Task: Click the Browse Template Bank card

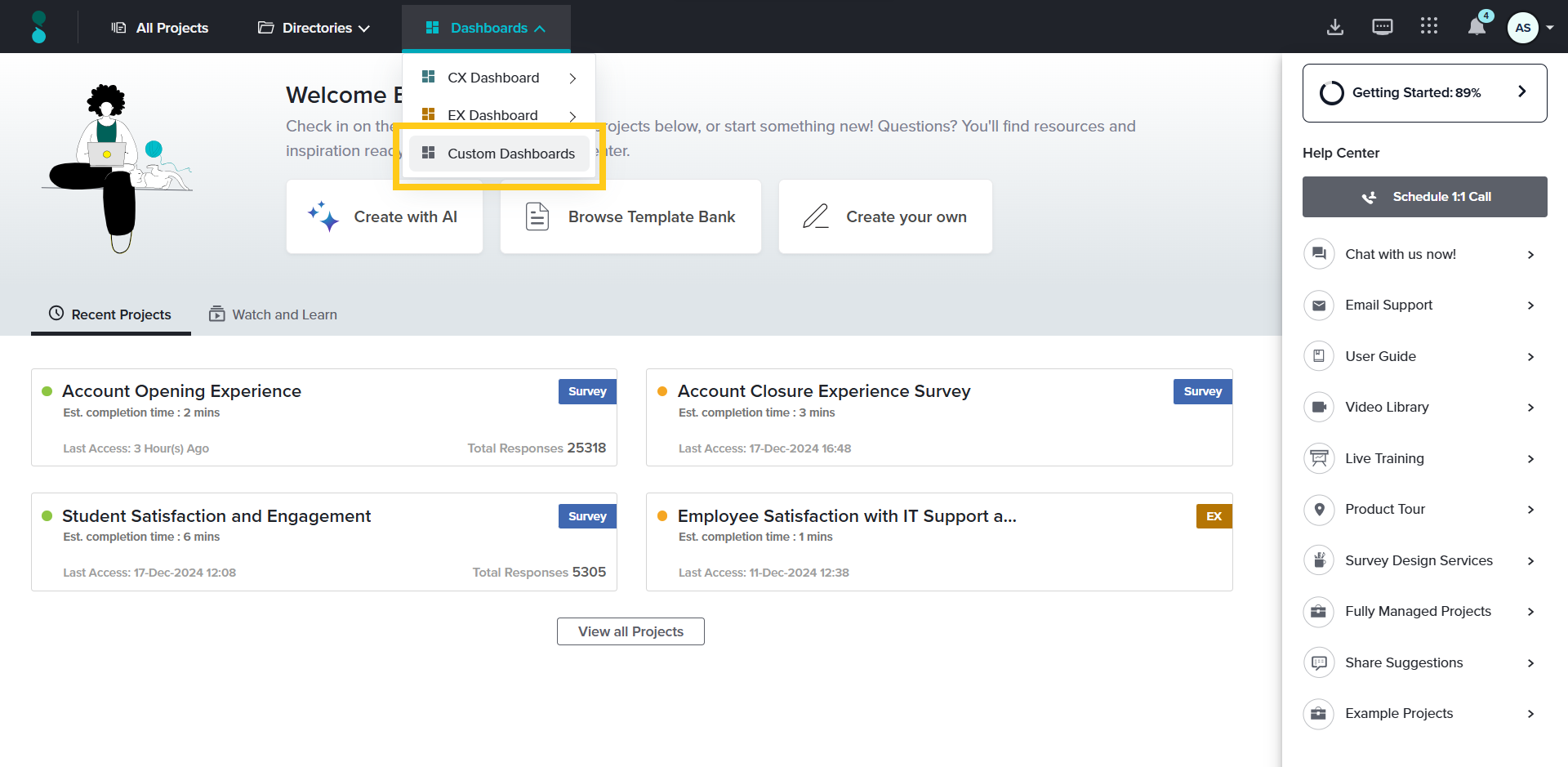Action: (x=630, y=216)
